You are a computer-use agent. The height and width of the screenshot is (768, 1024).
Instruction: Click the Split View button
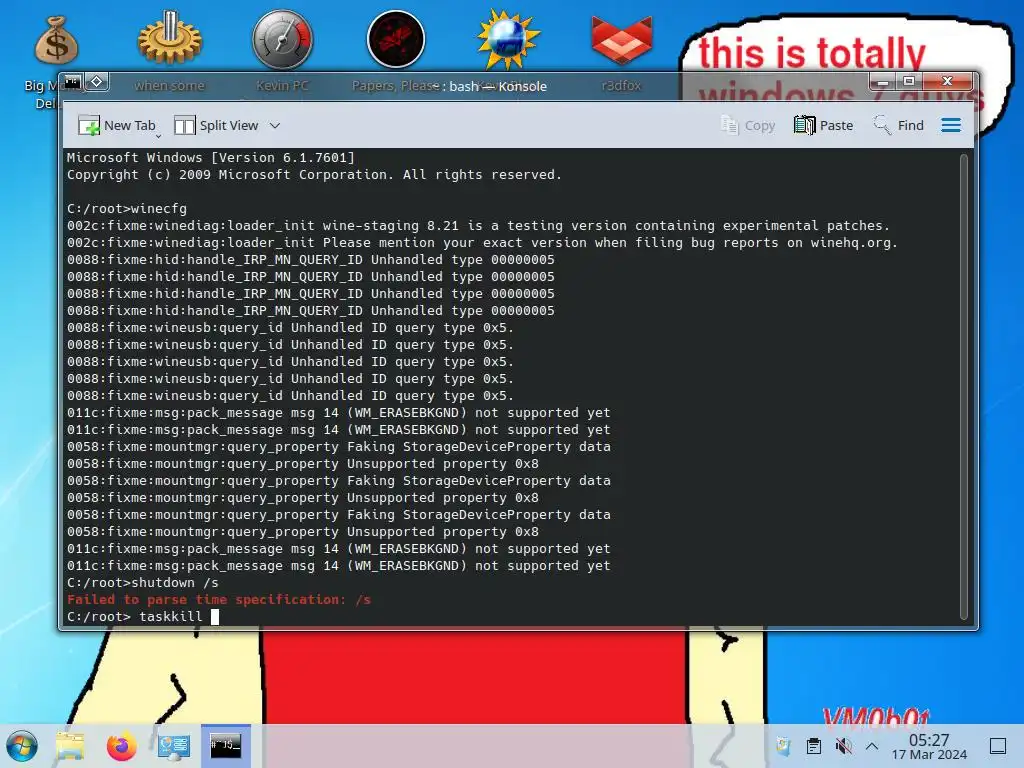(x=217, y=125)
